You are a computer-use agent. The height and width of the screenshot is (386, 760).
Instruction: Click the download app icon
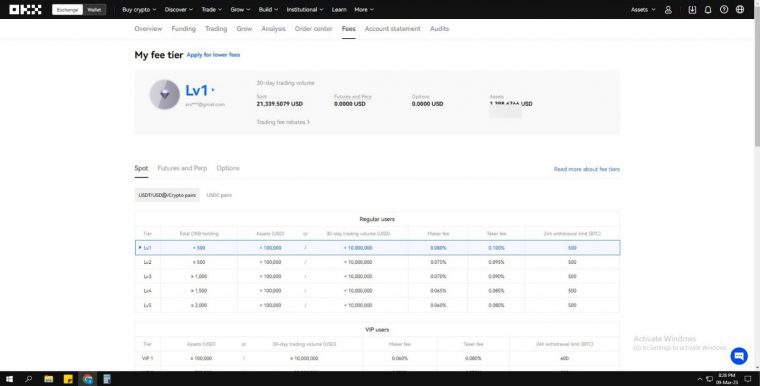[692, 10]
